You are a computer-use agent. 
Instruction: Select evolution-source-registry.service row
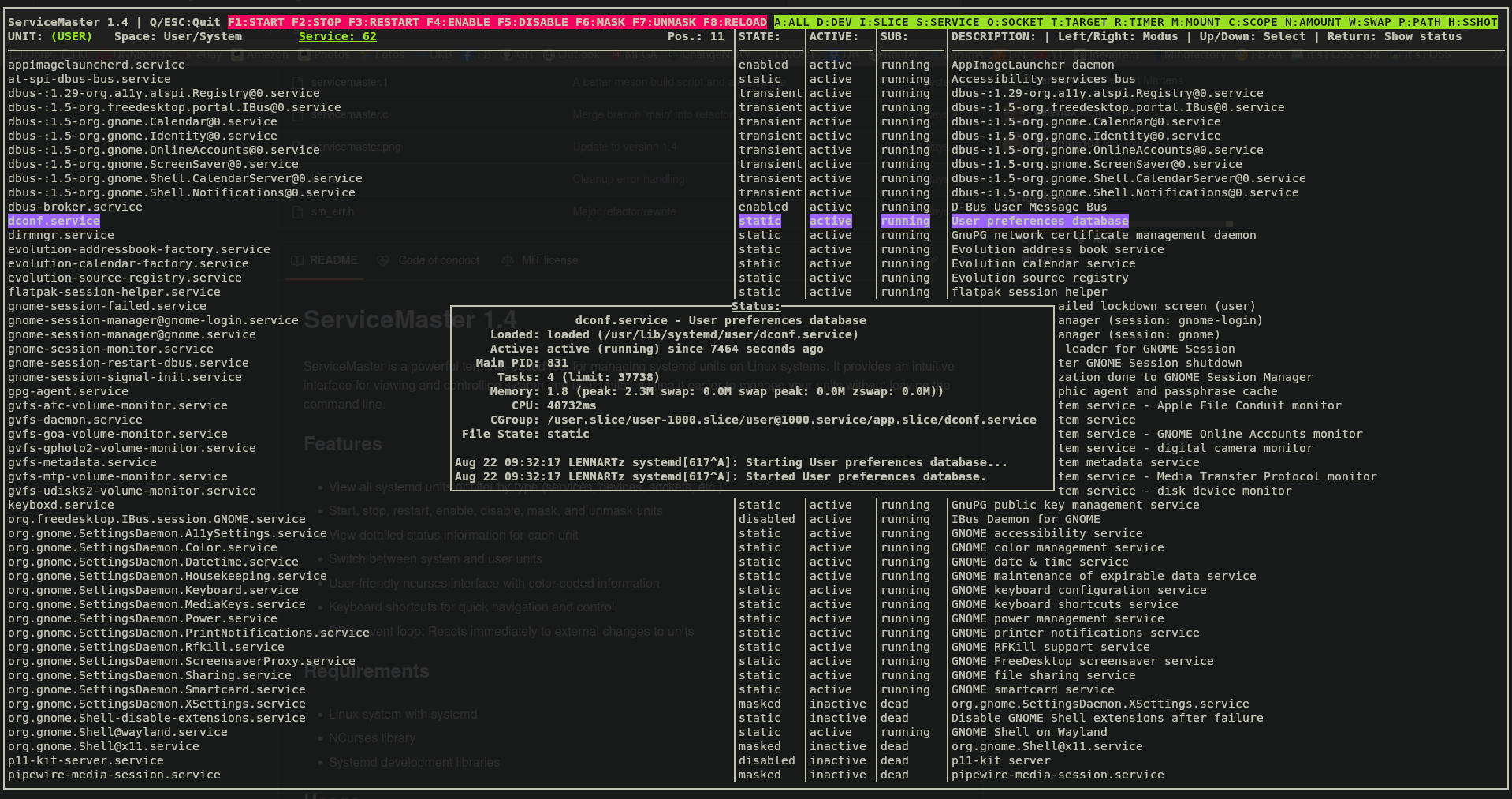click(x=125, y=278)
